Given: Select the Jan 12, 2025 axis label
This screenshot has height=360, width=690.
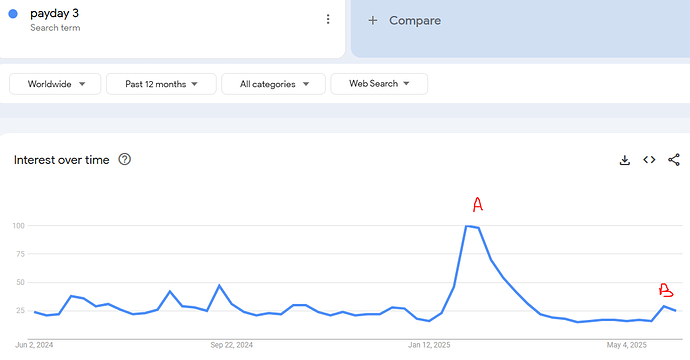Looking at the screenshot, I should coord(429,345).
